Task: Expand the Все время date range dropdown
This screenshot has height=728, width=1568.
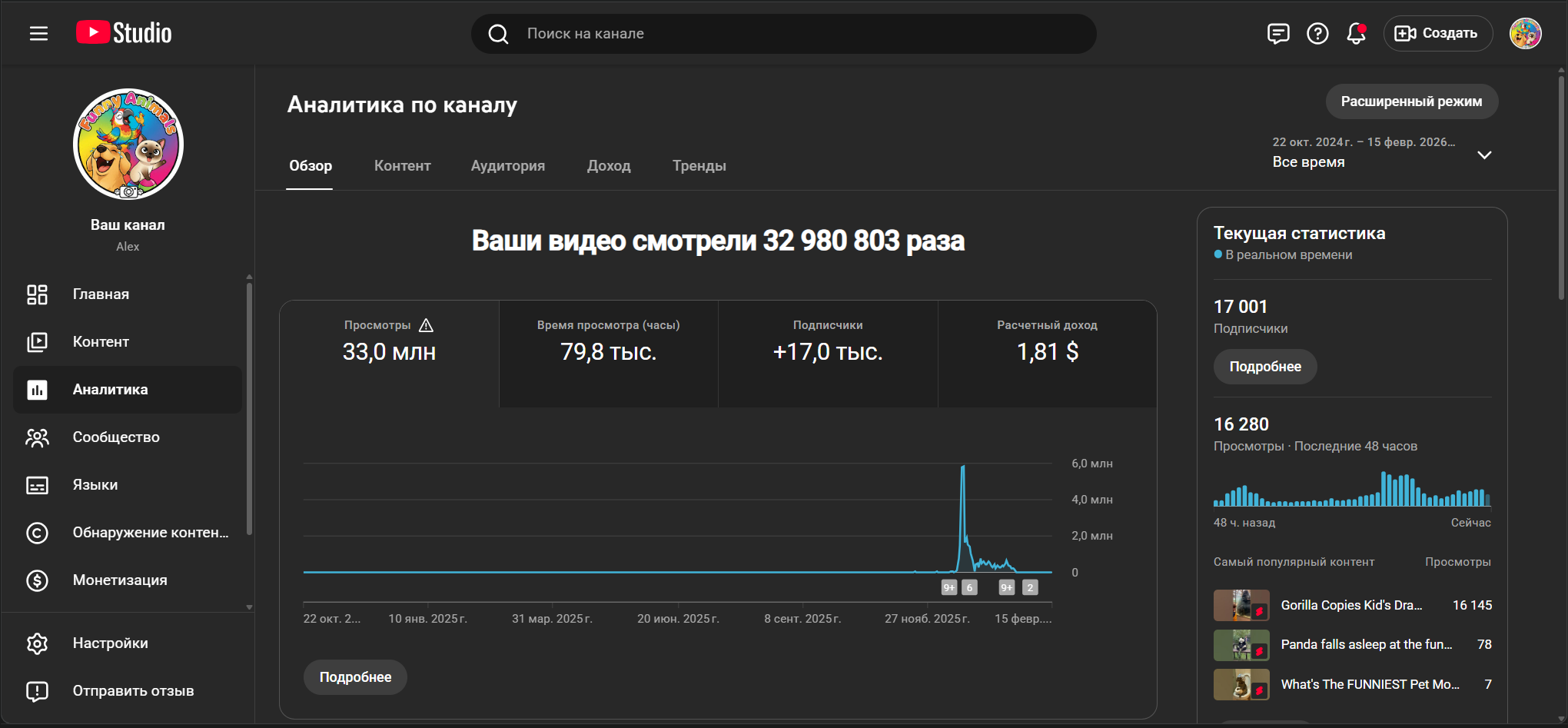Action: click(1484, 155)
